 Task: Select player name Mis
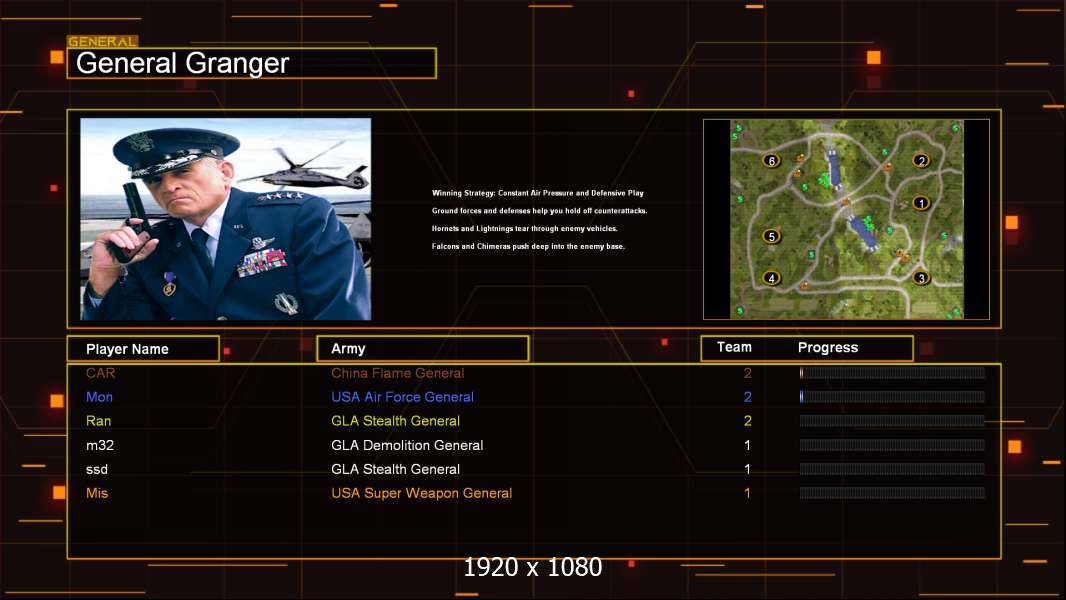(97, 493)
